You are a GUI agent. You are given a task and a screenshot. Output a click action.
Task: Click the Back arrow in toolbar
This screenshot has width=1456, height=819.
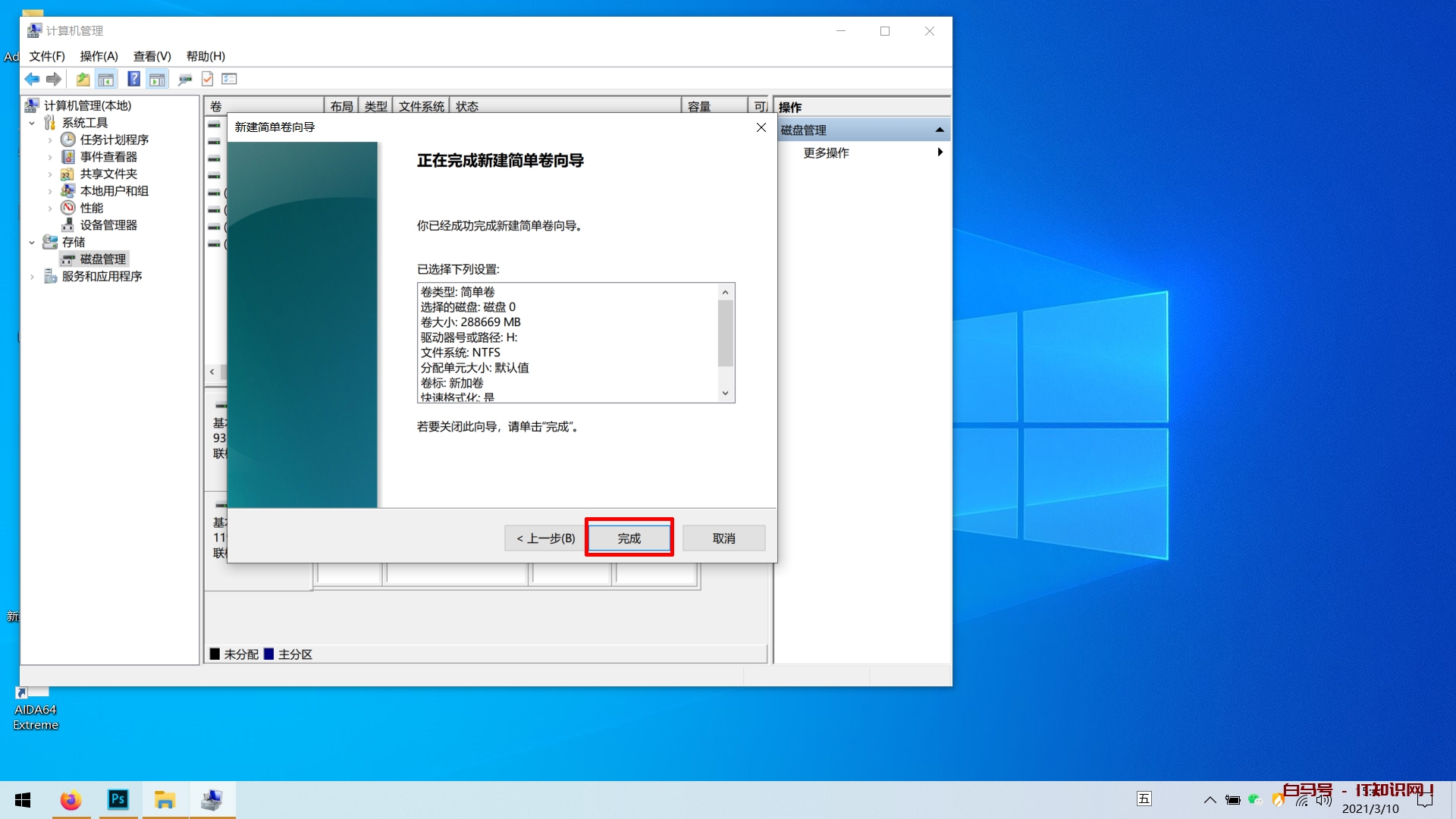click(32, 79)
